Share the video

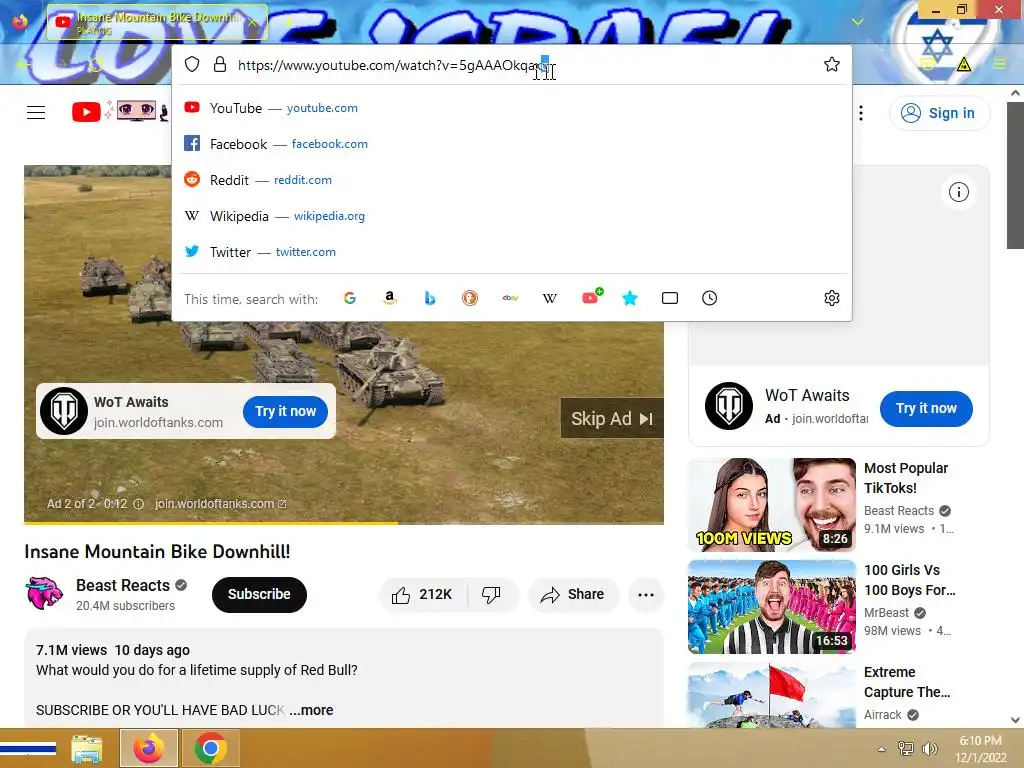tap(573, 594)
